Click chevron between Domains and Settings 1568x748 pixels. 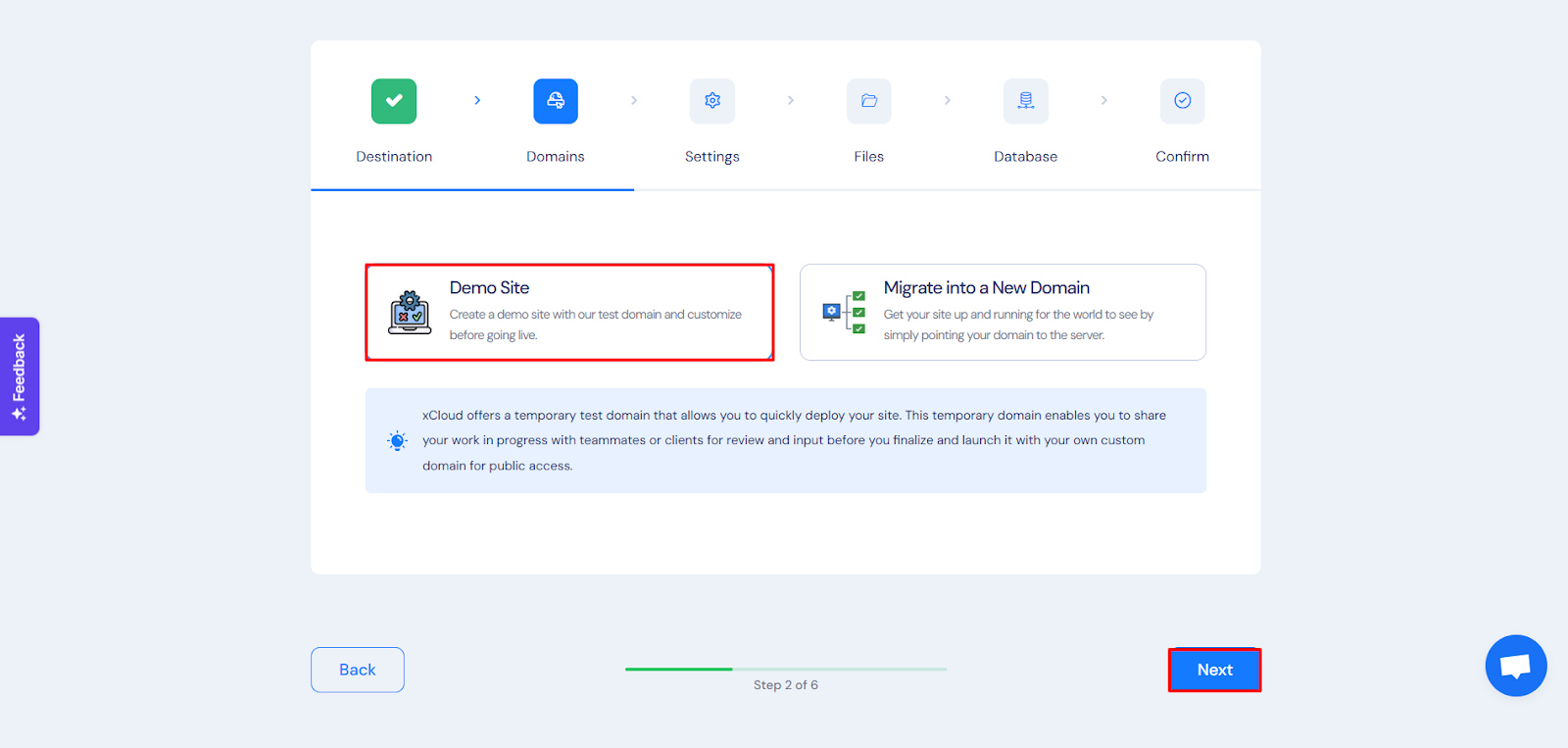[x=634, y=100]
